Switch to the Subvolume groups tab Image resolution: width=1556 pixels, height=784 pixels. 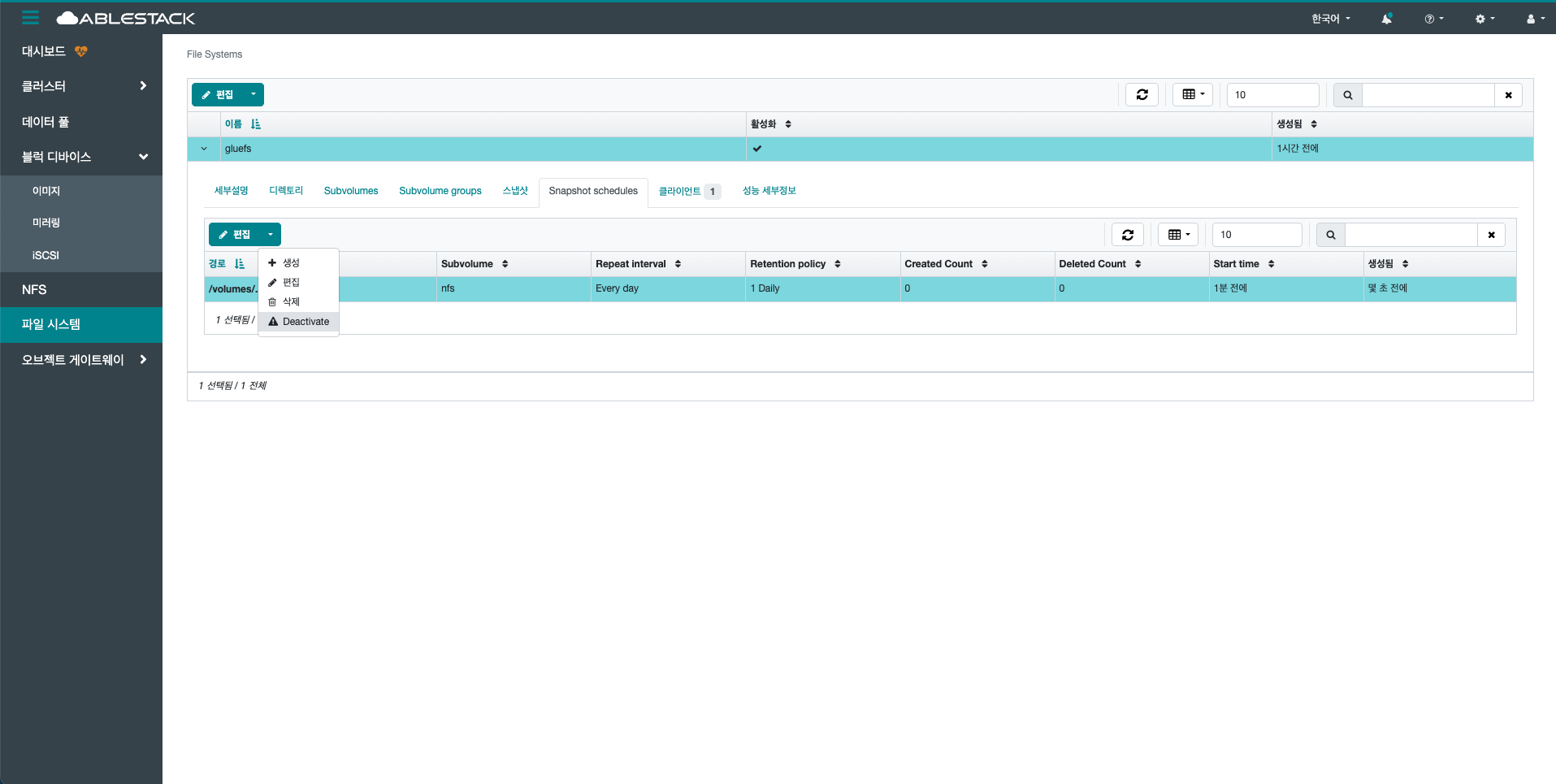(x=440, y=191)
